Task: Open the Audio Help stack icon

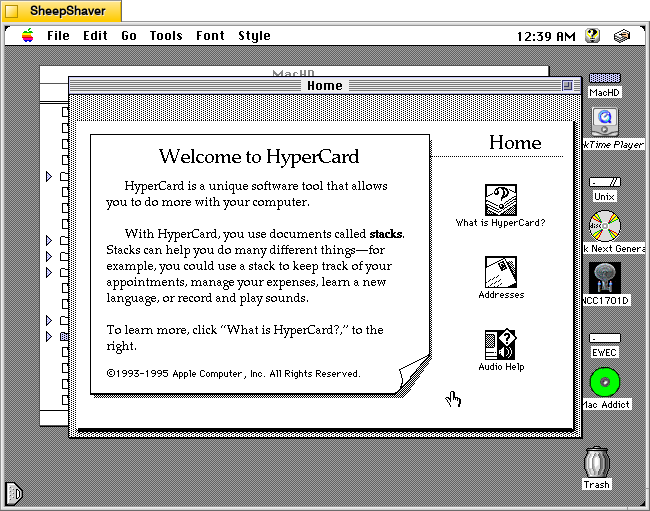Action: point(500,344)
